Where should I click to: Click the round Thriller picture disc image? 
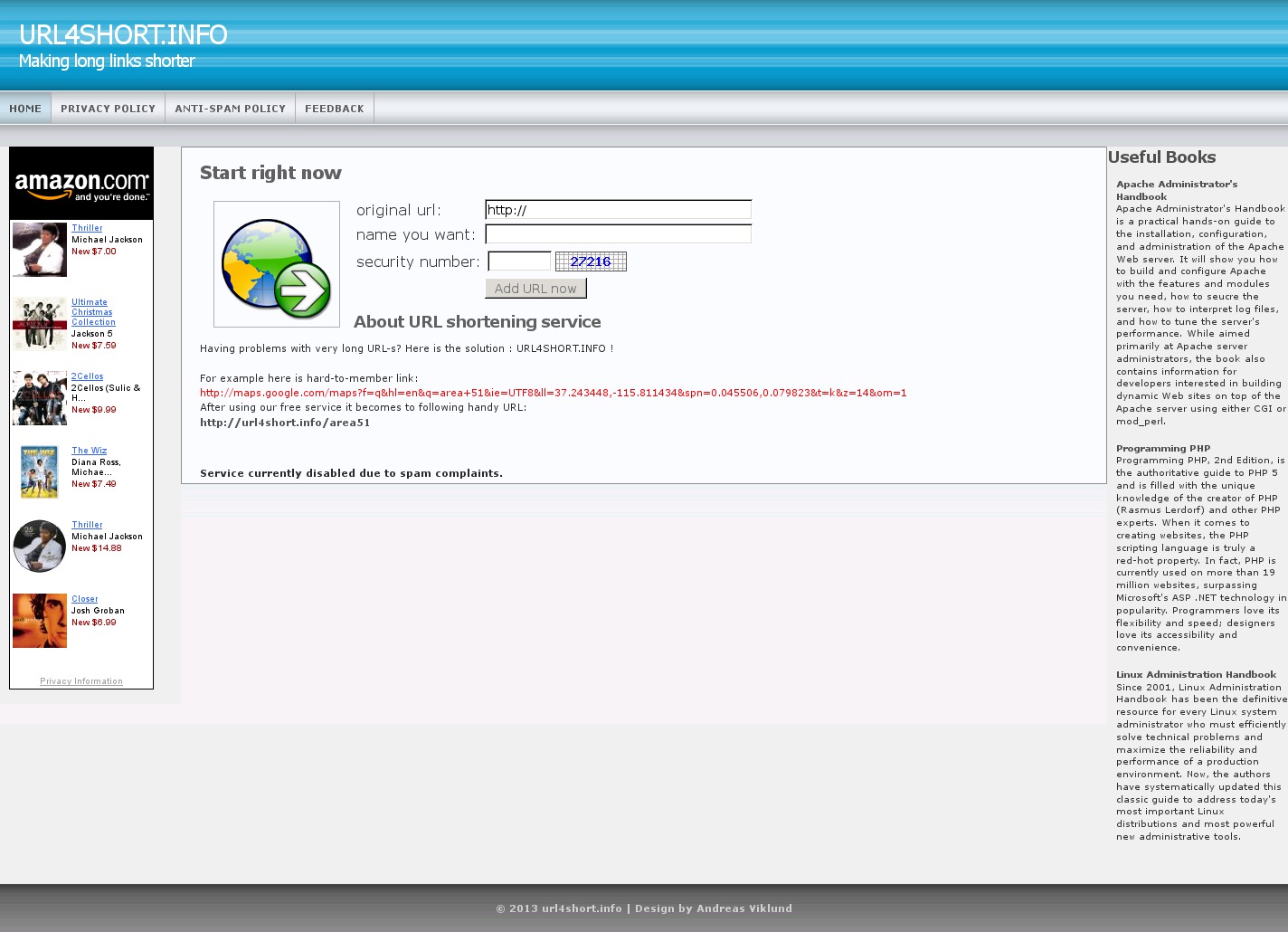pyautogui.click(x=40, y=546)
